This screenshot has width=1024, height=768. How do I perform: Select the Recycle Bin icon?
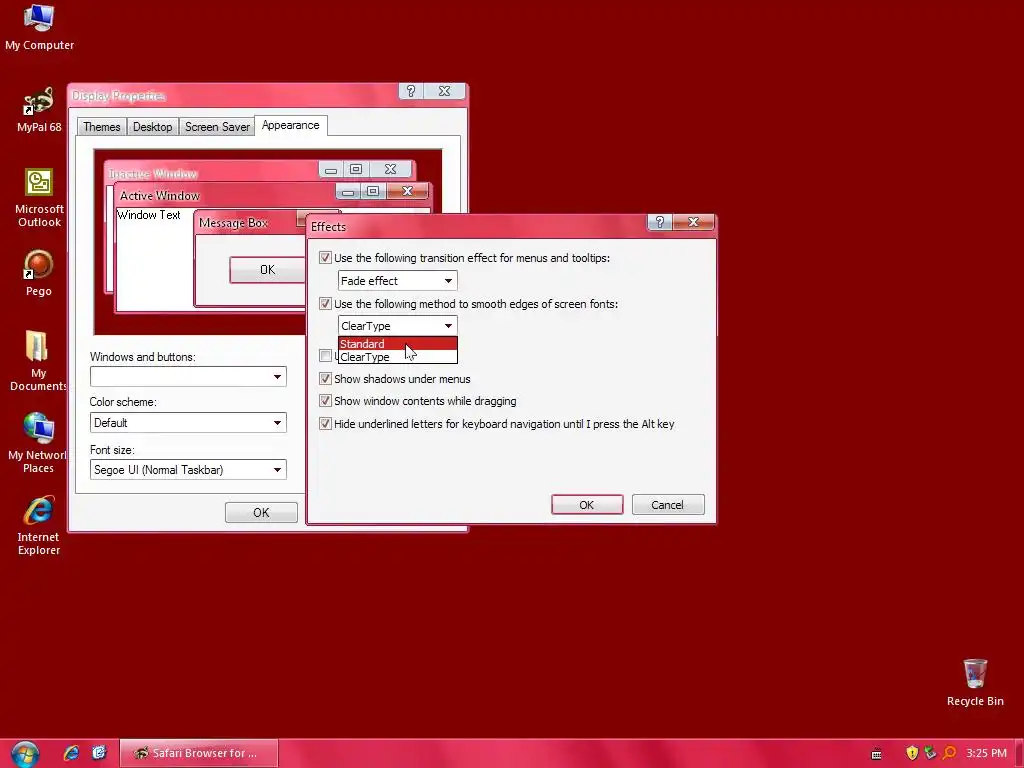point(975,682)
